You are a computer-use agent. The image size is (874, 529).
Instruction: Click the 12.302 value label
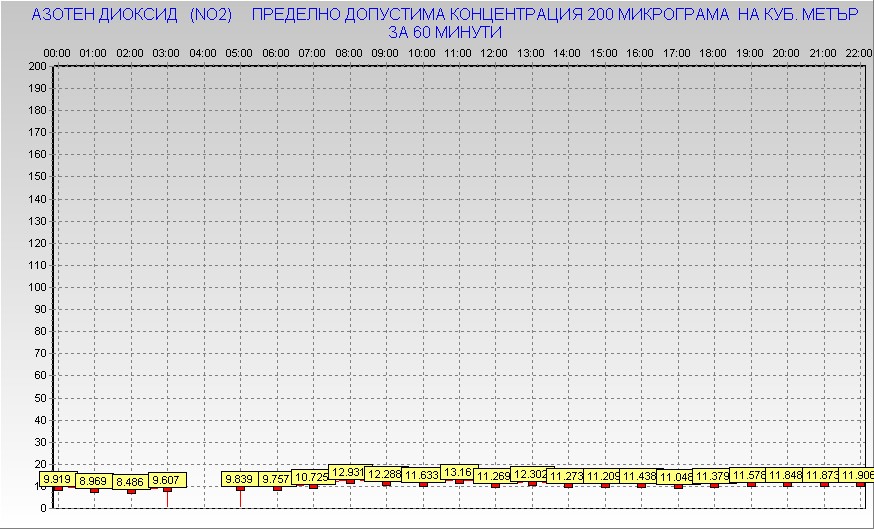[531, 474]
